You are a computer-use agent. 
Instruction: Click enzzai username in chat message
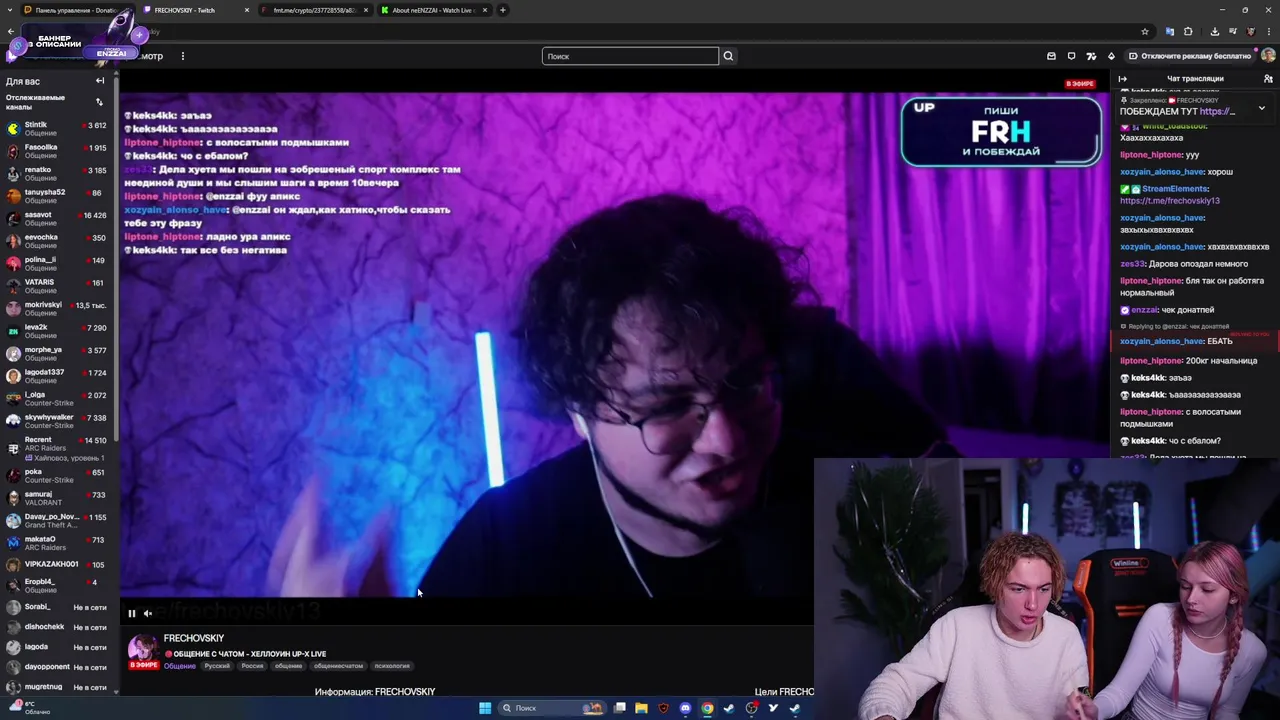[1144, 310]
